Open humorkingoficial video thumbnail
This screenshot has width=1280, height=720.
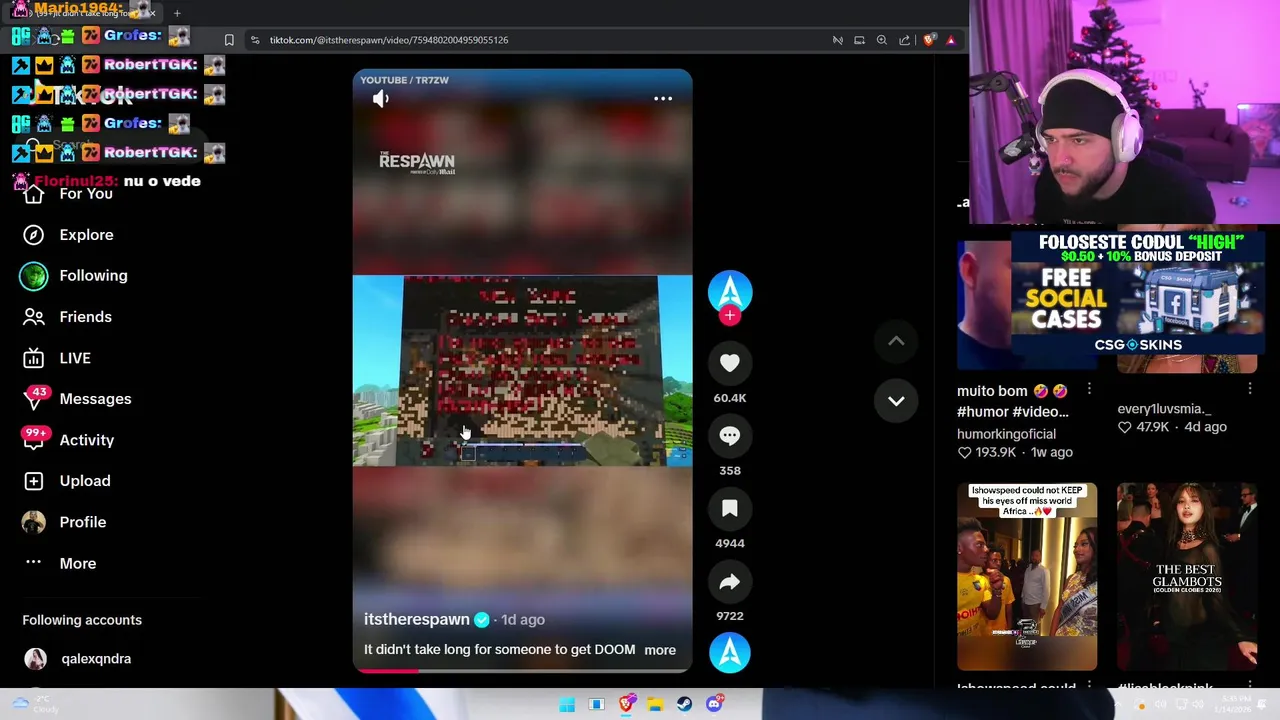coord(984,305)
